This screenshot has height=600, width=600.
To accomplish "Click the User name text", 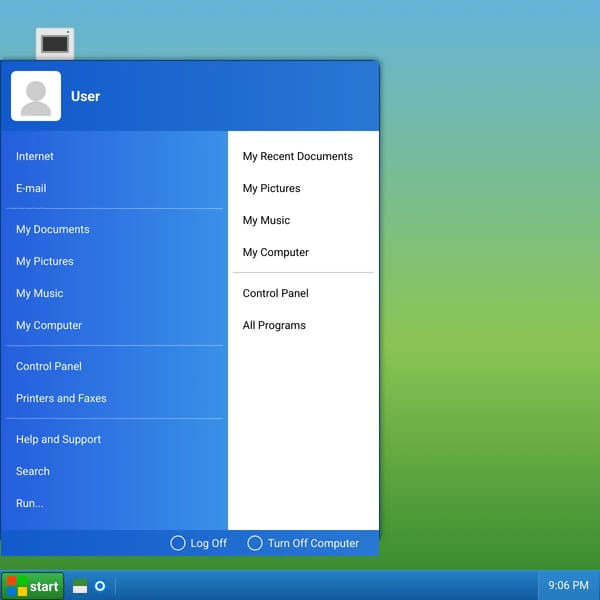I will coord(86,96).
